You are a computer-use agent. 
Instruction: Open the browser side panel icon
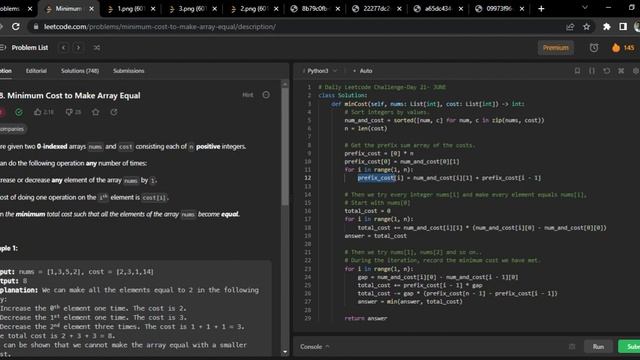click(623, 27)
